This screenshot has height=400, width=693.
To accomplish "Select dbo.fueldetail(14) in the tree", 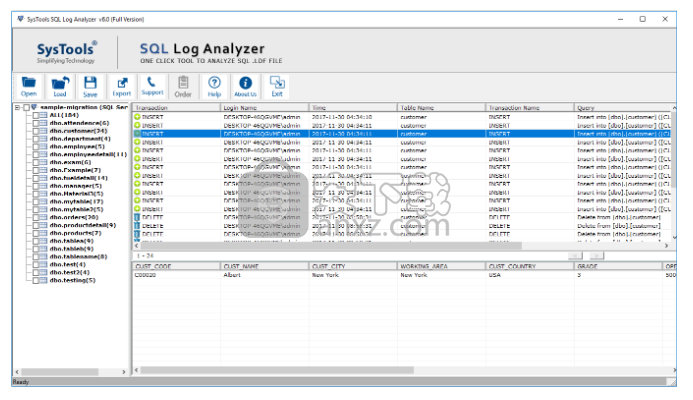I will (79, 178).
